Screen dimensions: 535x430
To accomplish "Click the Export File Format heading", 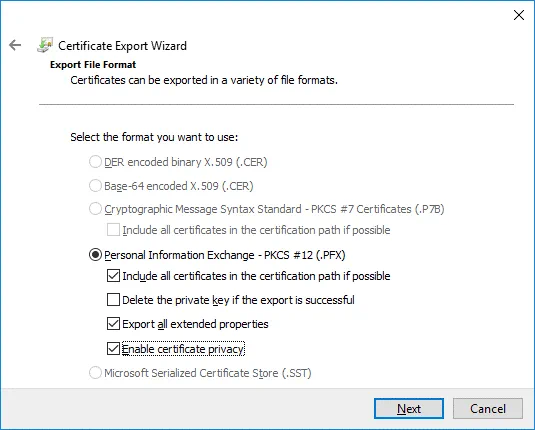I will (93, 64).
